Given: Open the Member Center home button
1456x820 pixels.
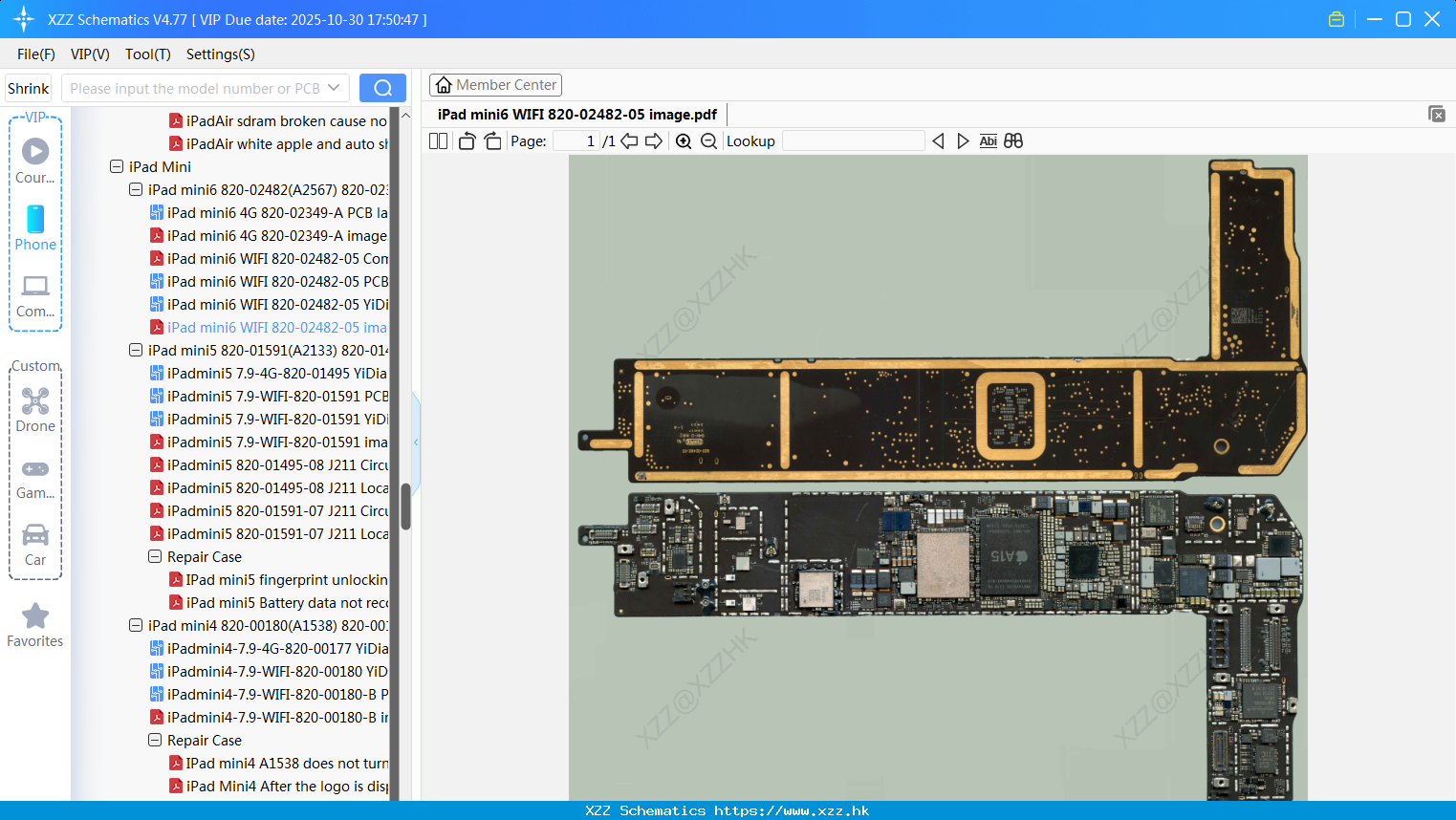Looking at the screenshot, I should 495,85.
